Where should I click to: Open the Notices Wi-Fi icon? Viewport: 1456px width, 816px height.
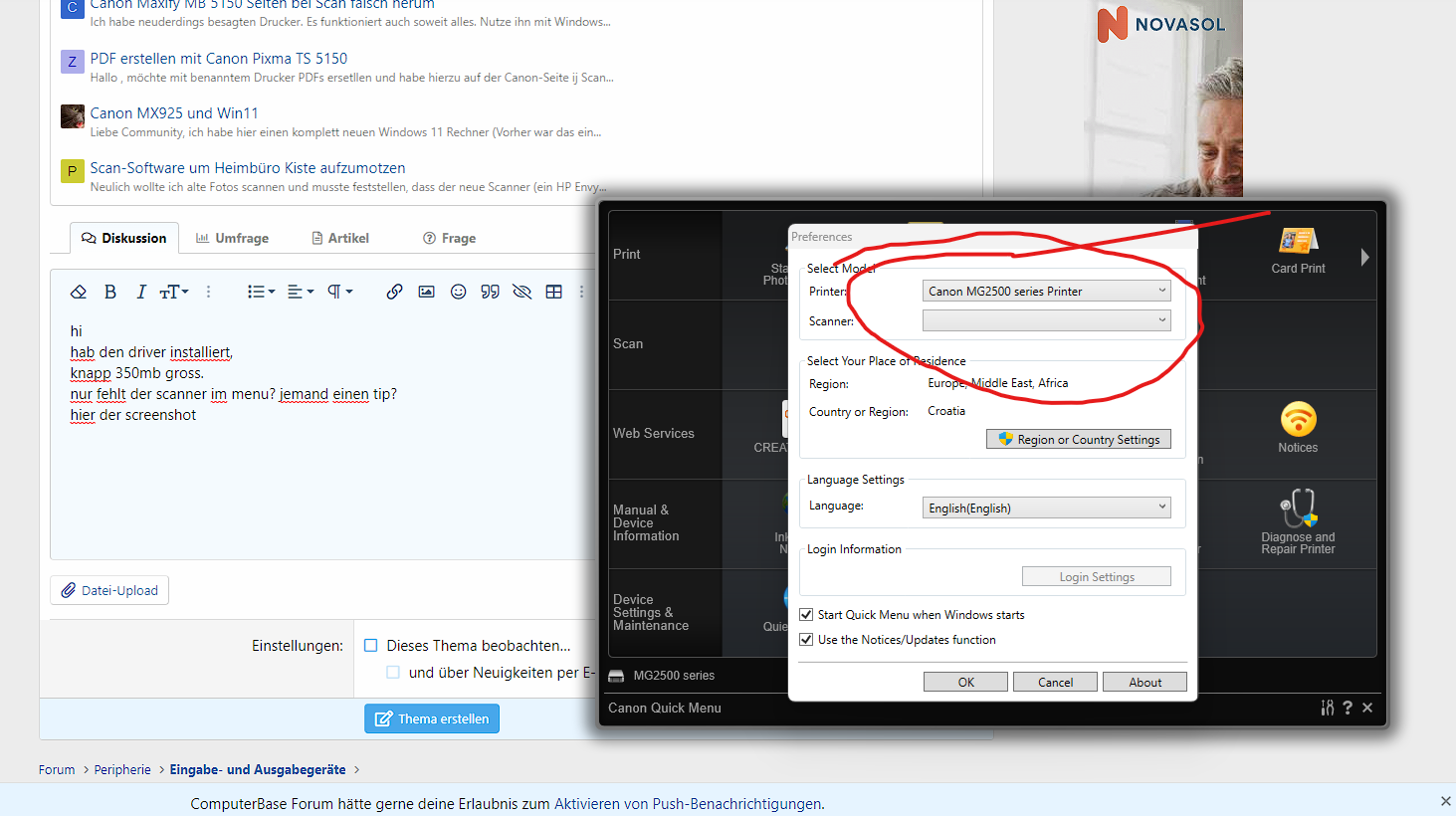[x=1298, y=428]
